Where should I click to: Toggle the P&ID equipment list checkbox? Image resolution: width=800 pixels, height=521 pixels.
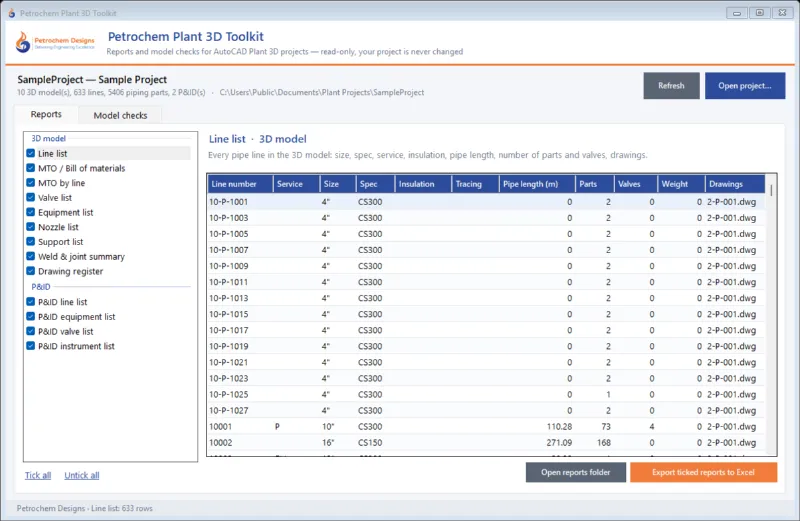(31, 316)
